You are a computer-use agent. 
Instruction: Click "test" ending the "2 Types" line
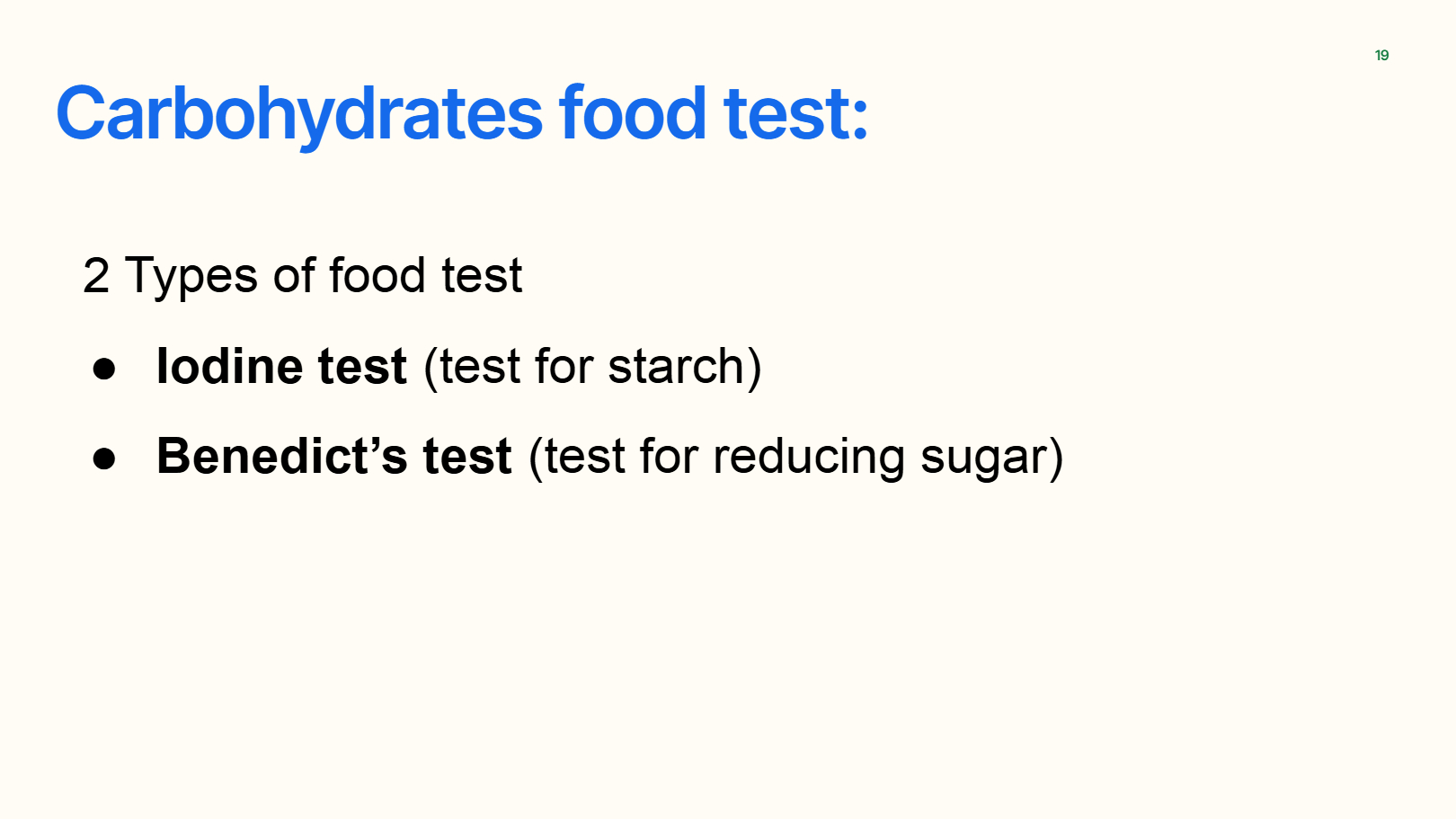click(x=482, y=276)
